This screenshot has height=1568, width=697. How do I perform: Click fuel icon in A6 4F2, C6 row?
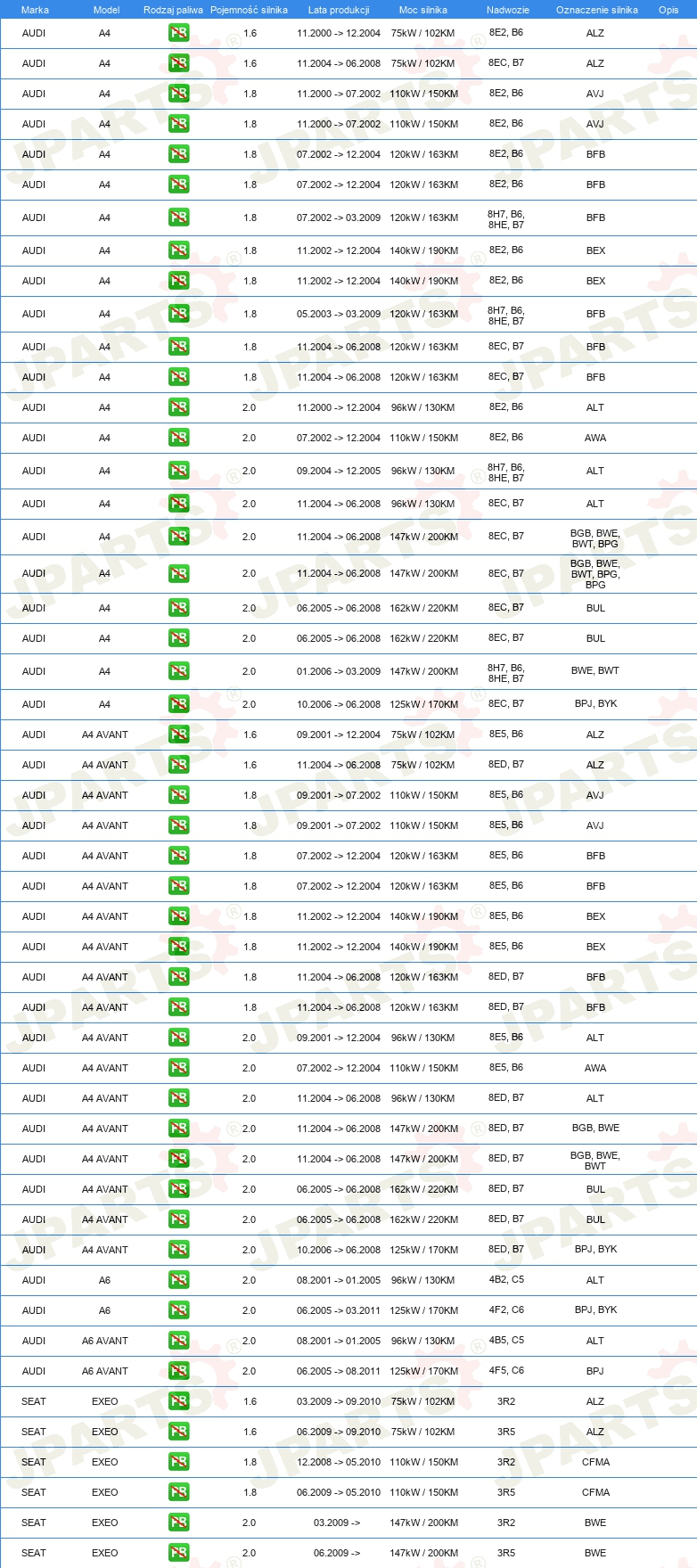178,1310
